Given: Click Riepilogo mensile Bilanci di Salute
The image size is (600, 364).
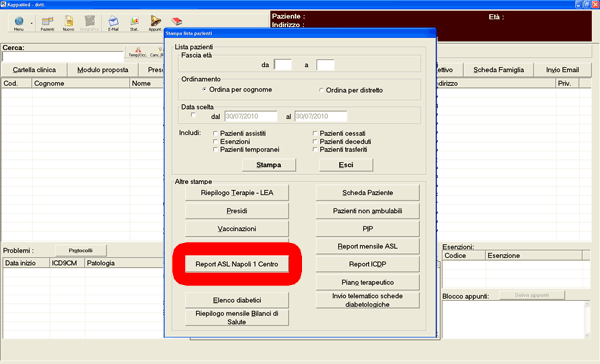Looking at the screenshot, I should [237, 318].
